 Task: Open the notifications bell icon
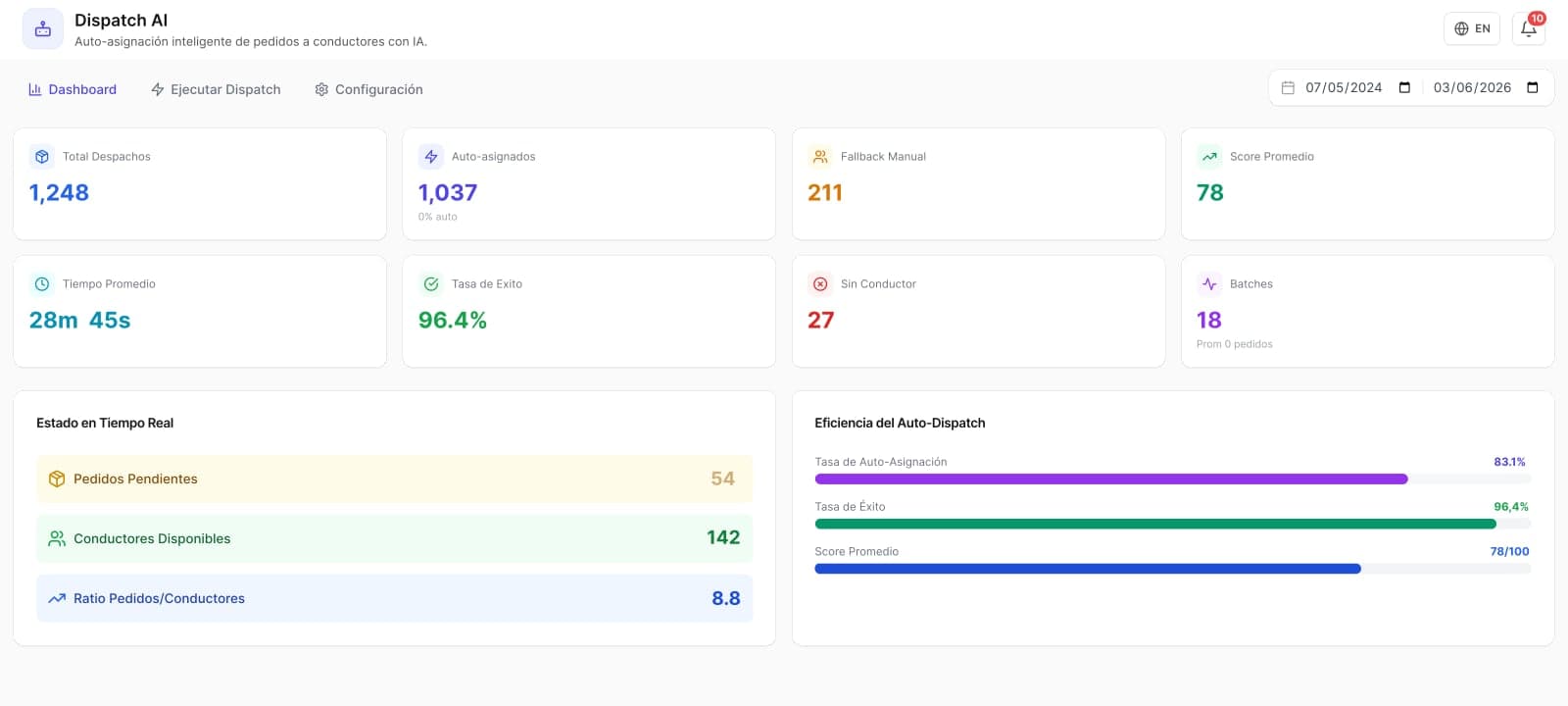tap(1529, 28)
